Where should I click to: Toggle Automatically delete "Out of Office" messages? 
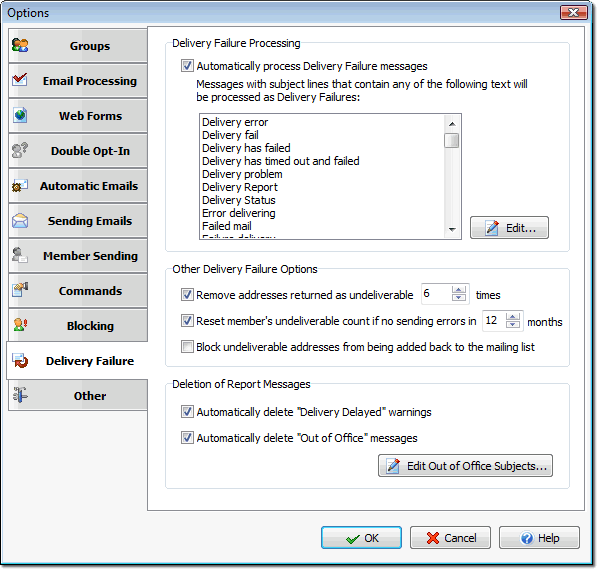[187, 437]
